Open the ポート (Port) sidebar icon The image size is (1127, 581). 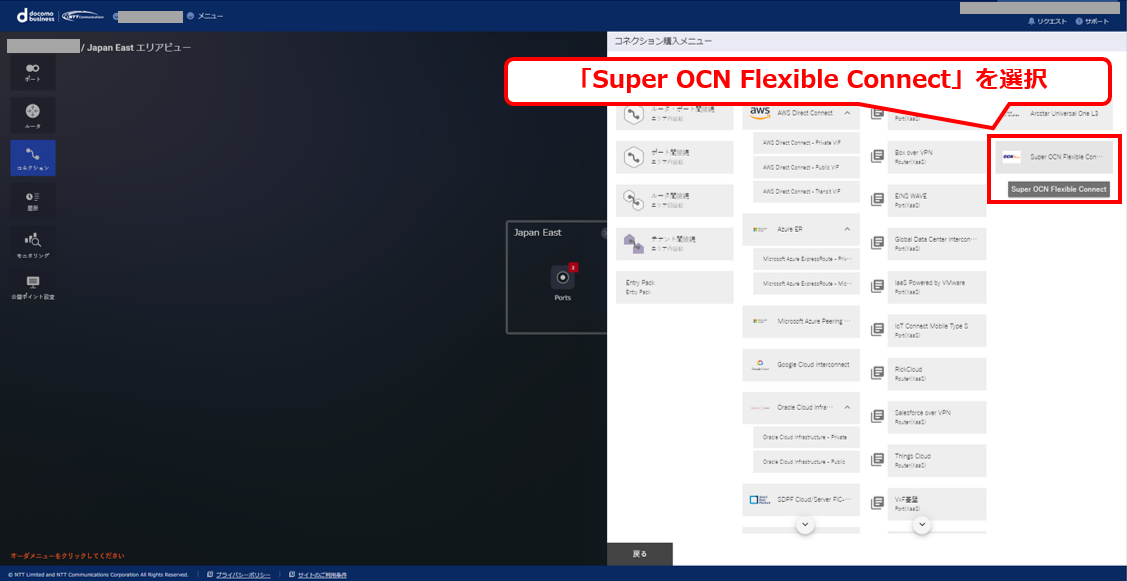click(32, 72)
